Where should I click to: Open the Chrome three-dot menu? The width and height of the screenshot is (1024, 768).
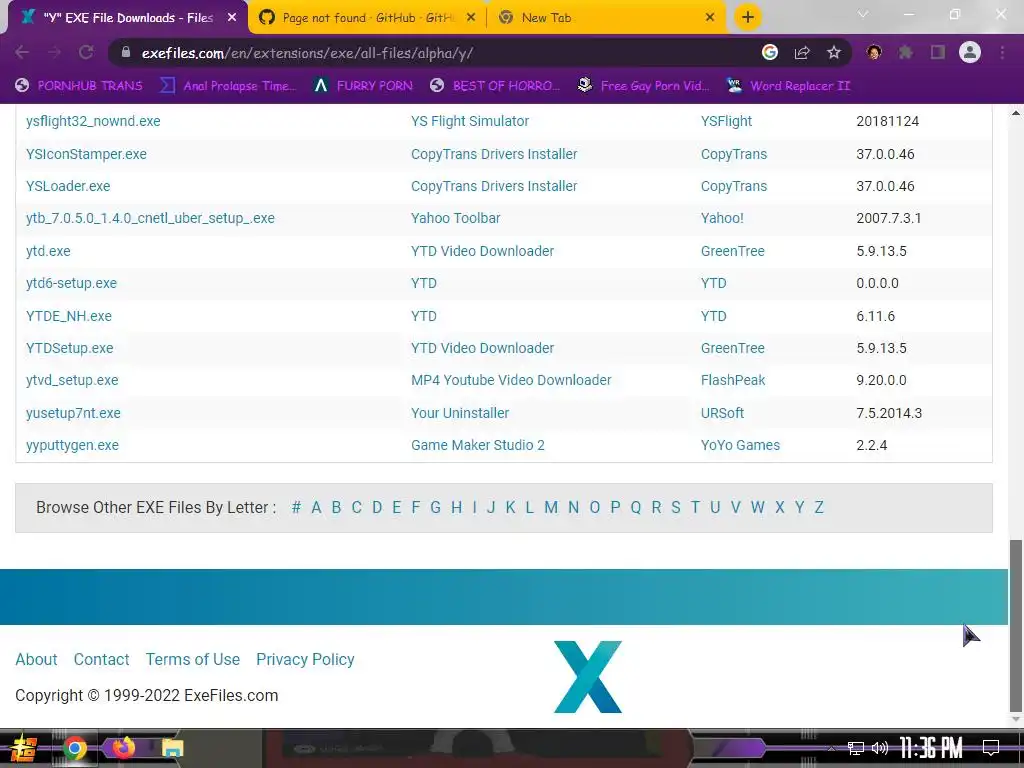1002,53
